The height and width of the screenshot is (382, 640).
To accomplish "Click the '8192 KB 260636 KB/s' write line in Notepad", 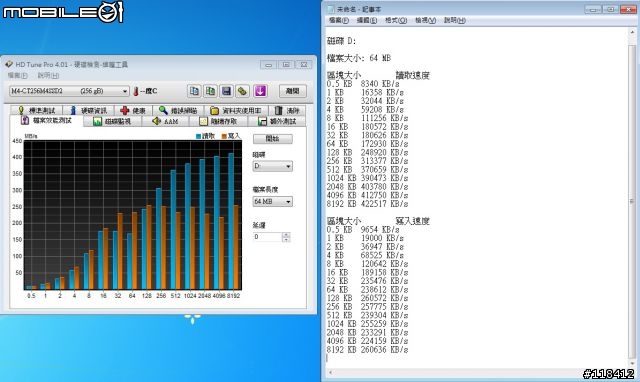I will point(367,350).
